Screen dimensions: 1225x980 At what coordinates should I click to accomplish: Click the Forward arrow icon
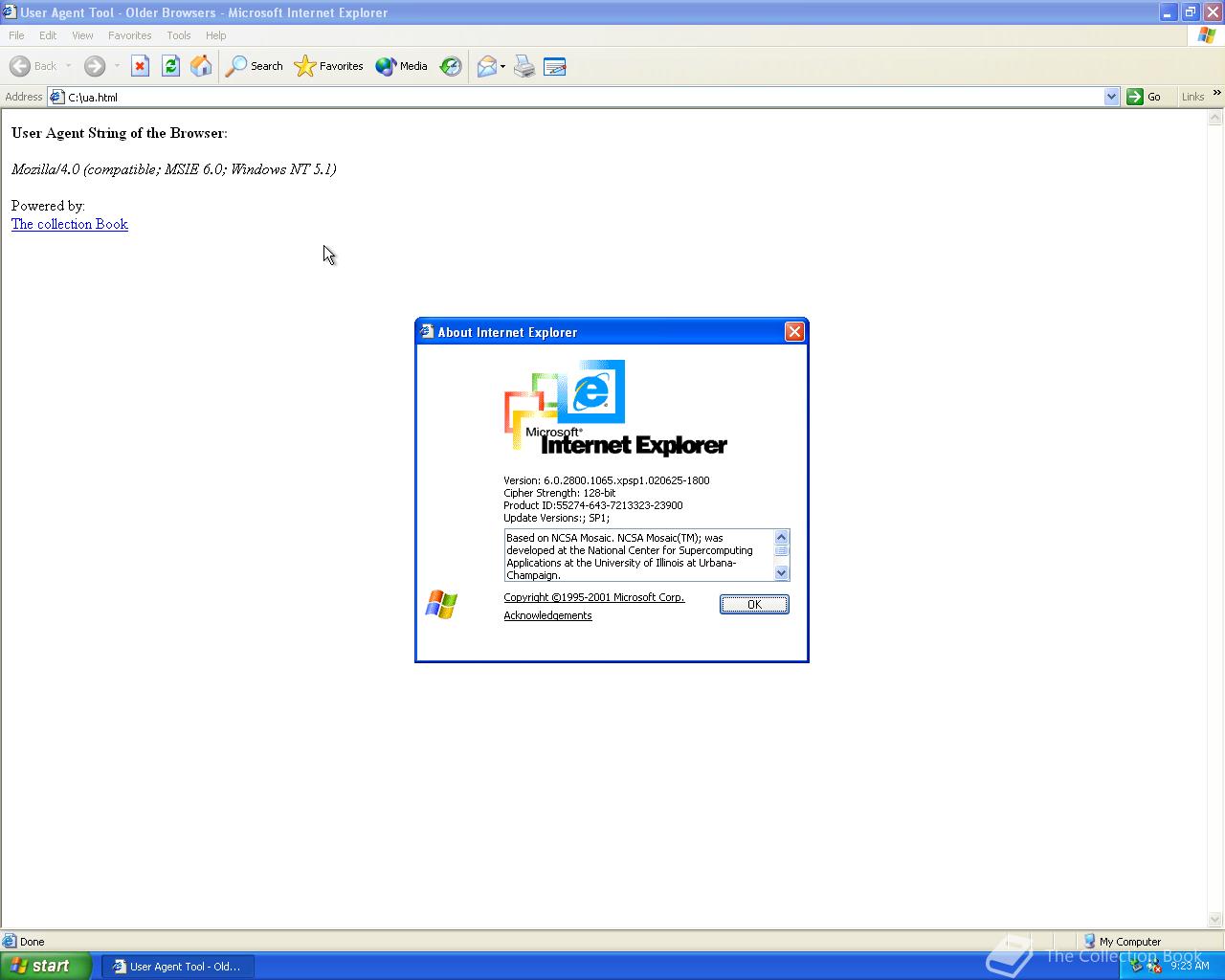(94, 66)
